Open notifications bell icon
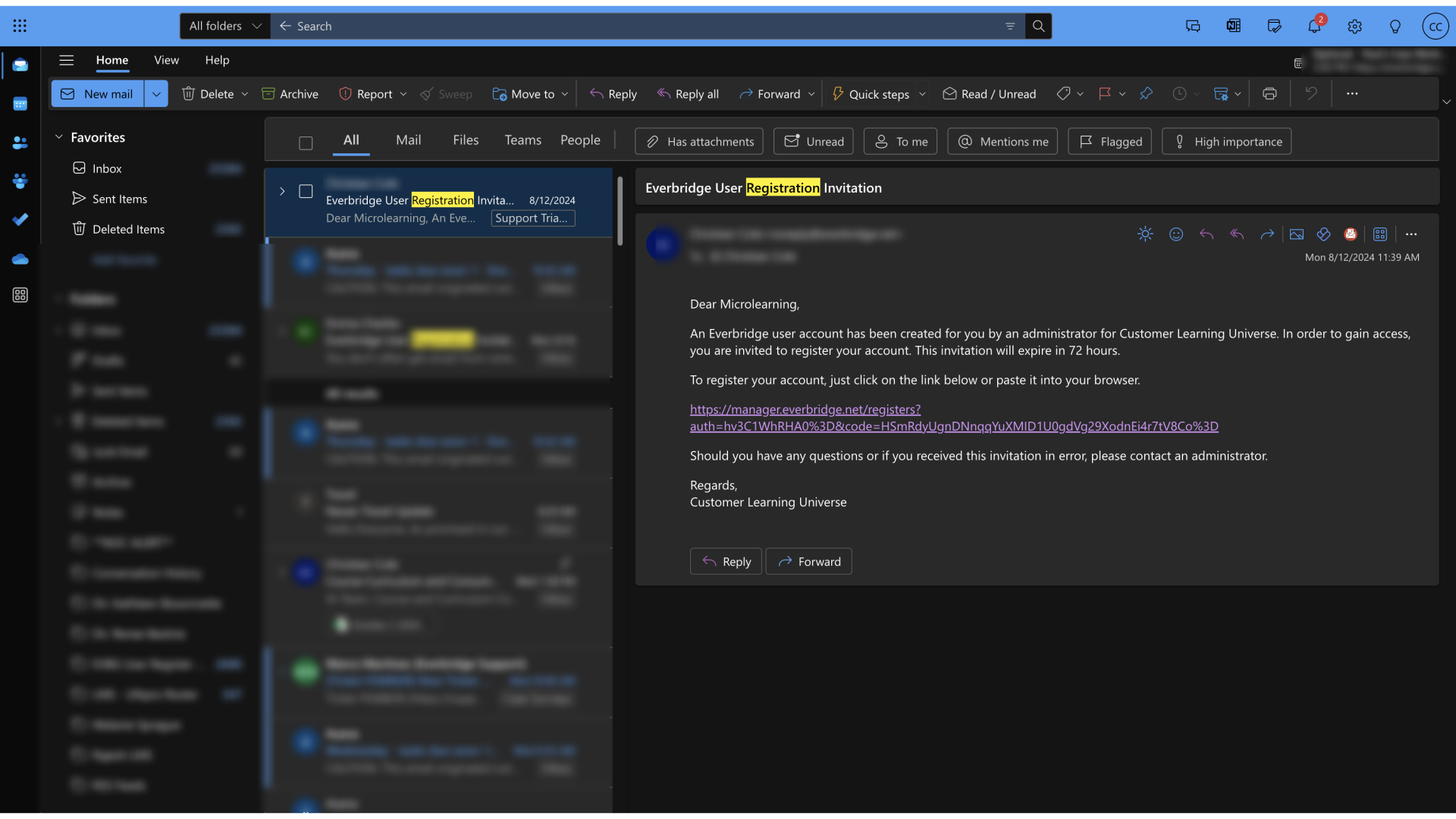Viewport: 1456px width, 819px height. coord(1314,26)
